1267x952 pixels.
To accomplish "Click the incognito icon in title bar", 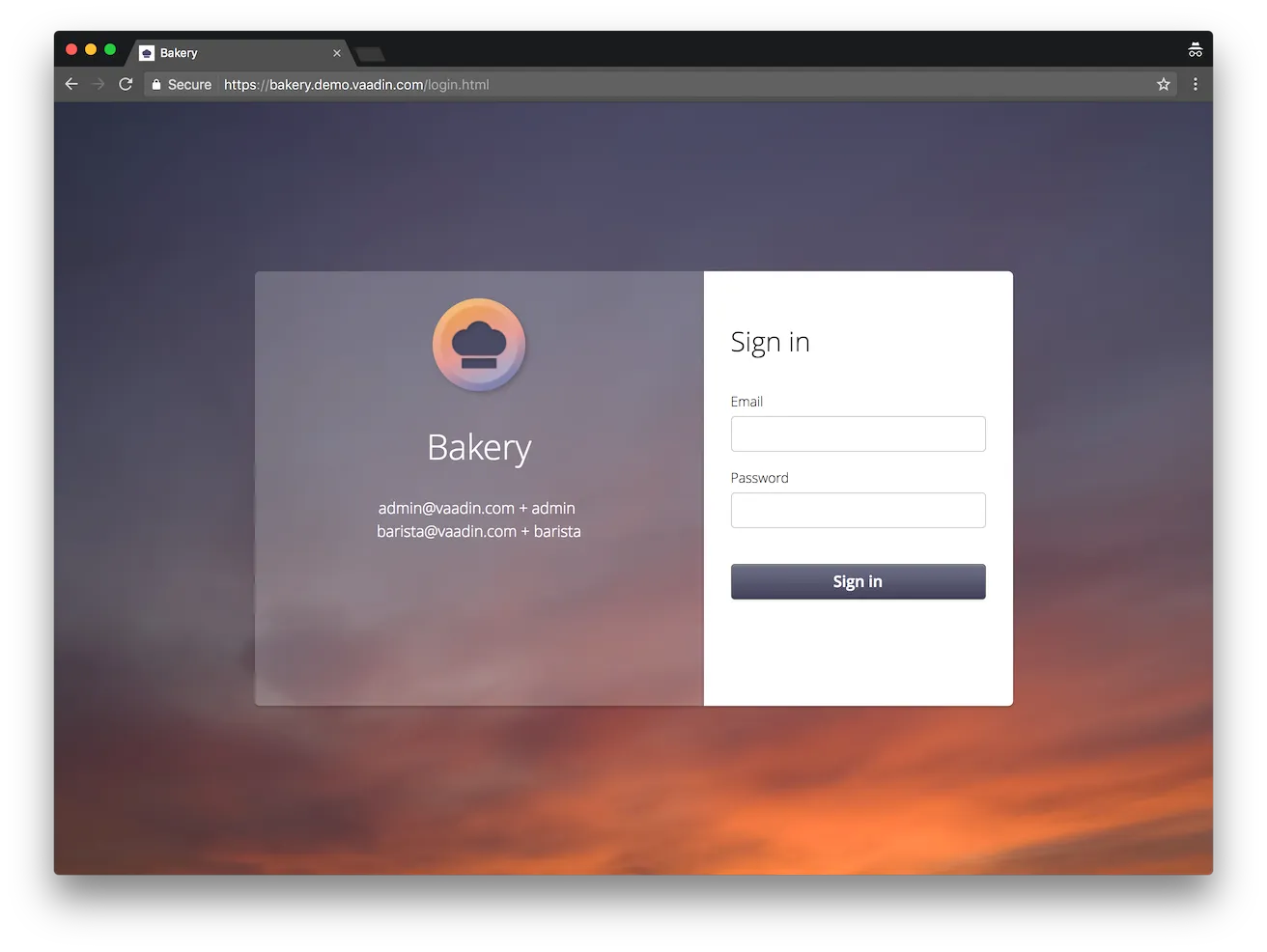I will pyautogui.click(x=1196, y=50).
